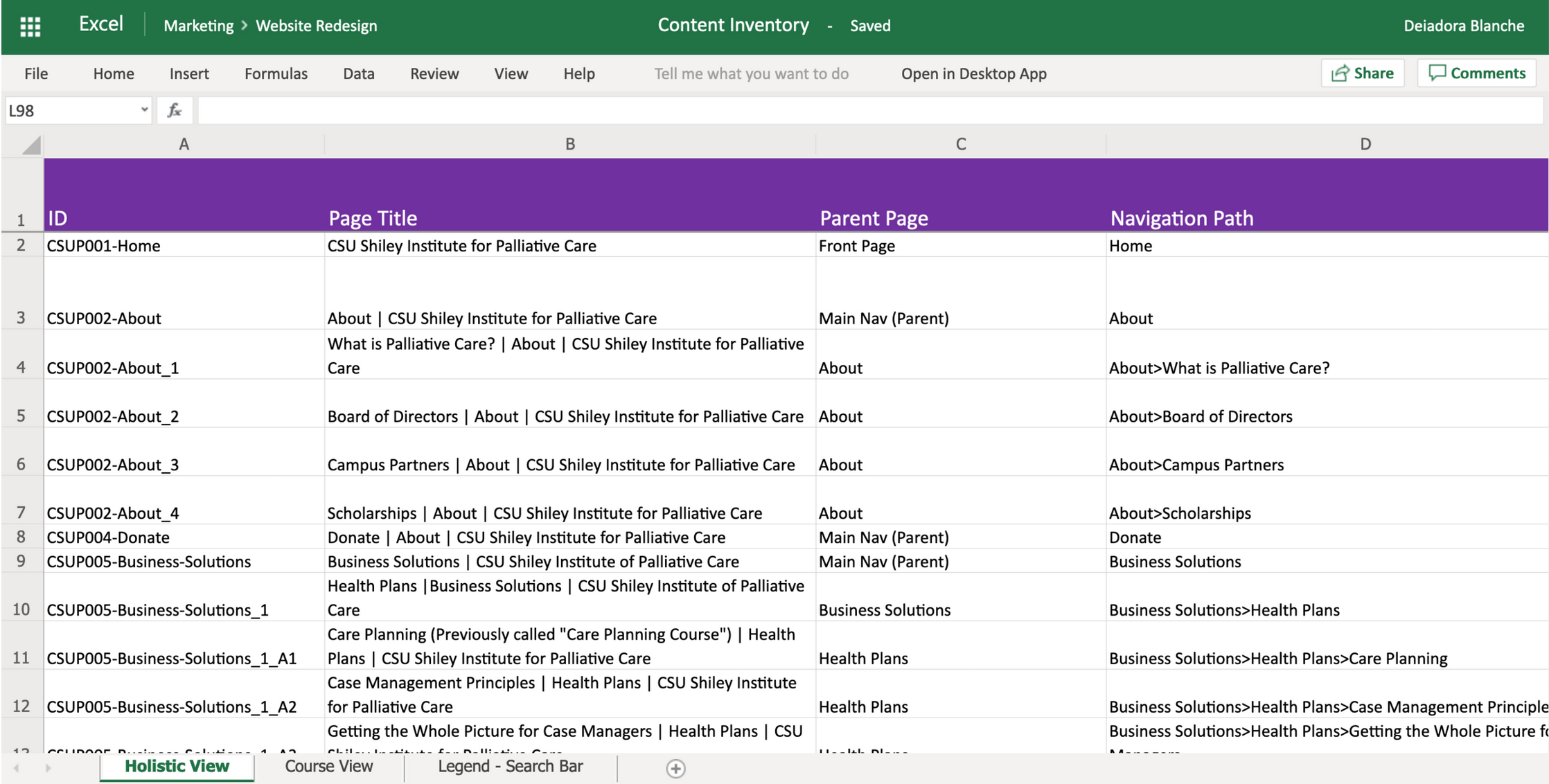This screenshot has width=1549, height=784.
Task: Select the Front Page cell
Action: (960, 245)
